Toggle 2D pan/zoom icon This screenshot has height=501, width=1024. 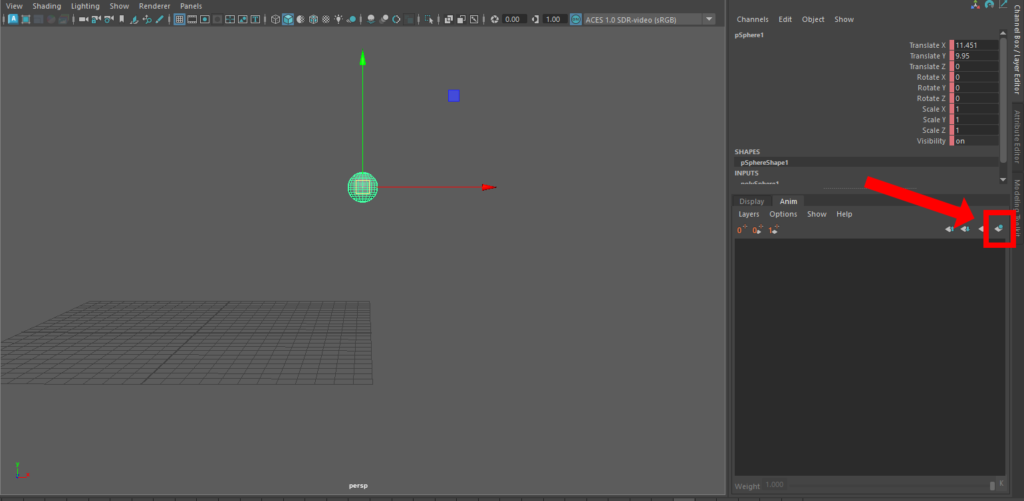tap(147, 20)
